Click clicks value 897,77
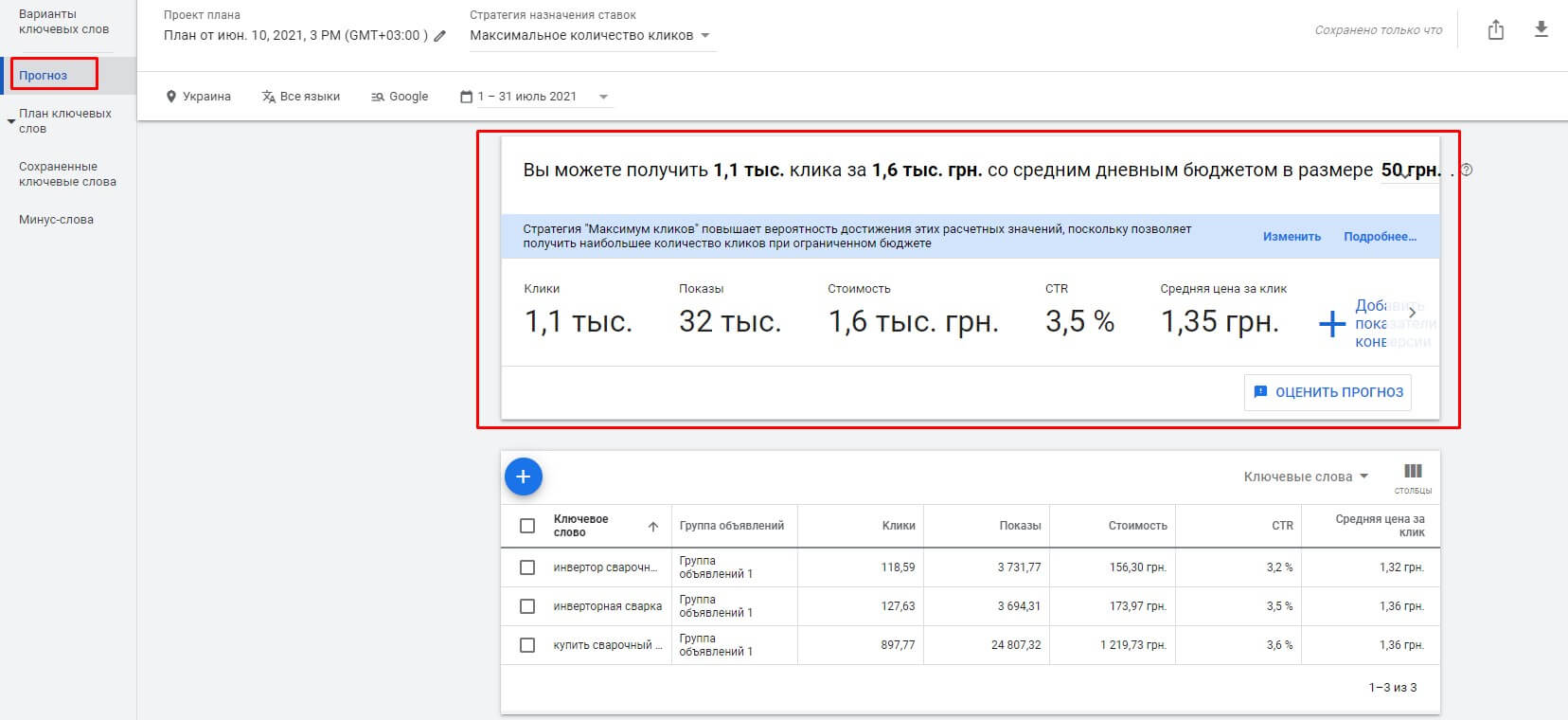This screenshot has height=720, width=1568. pos(898,645)
